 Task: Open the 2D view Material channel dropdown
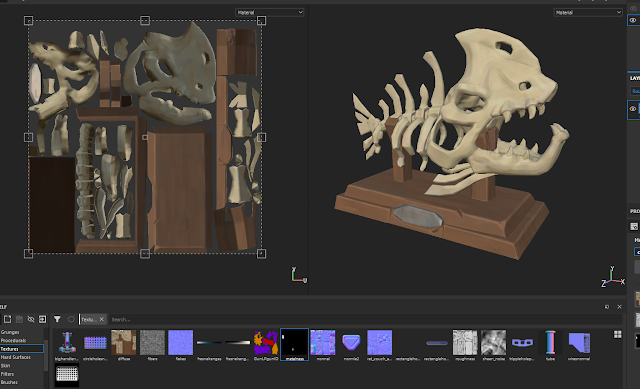tap(269, 13)
